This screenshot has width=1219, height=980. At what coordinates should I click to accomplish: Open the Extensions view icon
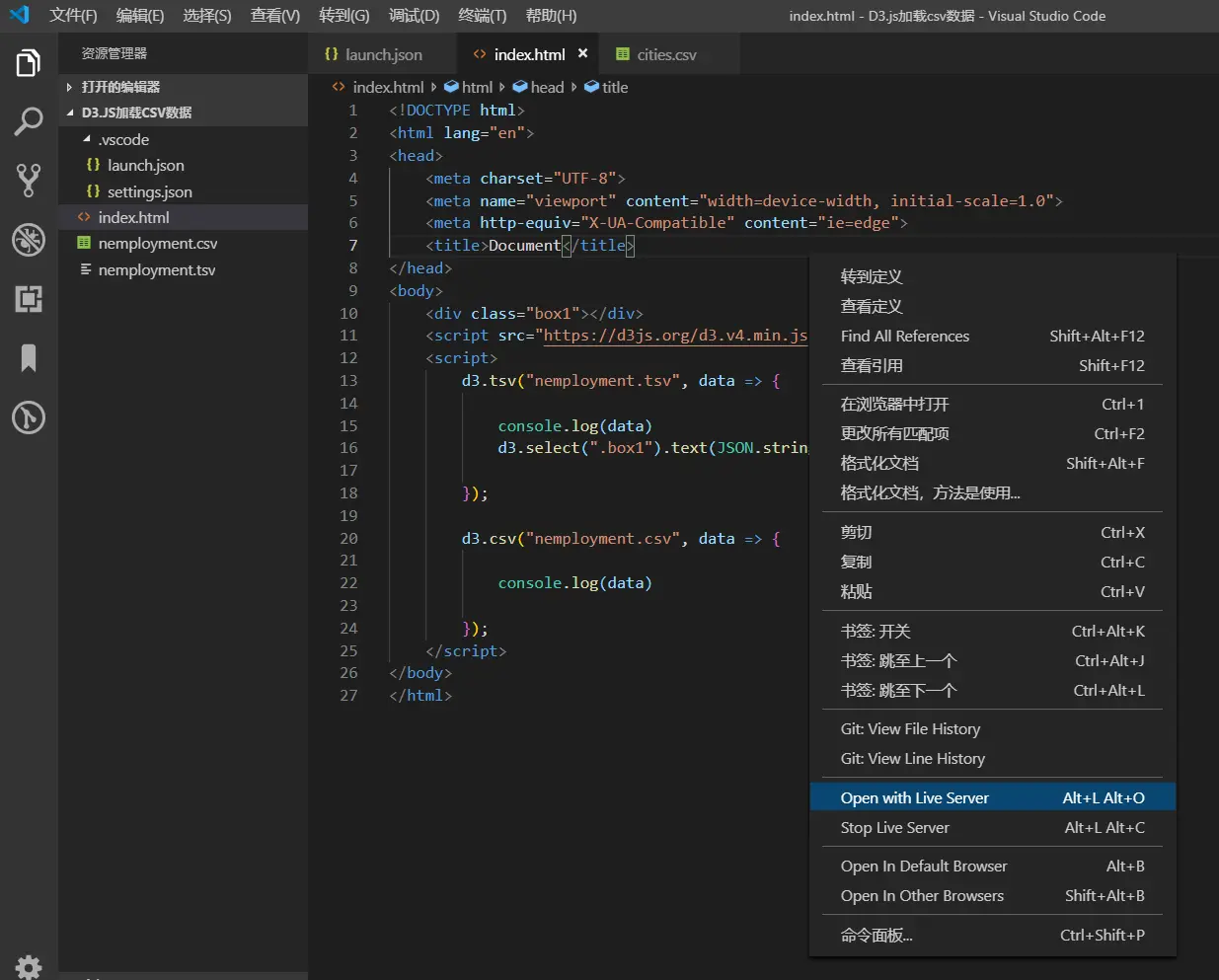coord(29,299)
